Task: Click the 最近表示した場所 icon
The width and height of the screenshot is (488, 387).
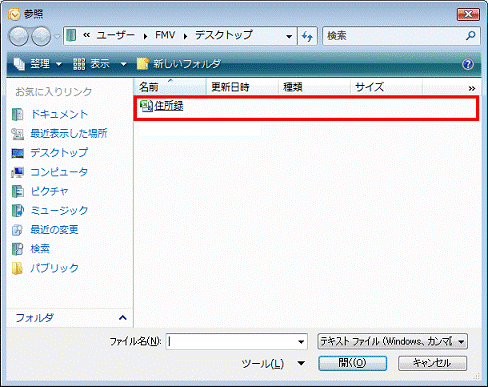Action: 17,134
